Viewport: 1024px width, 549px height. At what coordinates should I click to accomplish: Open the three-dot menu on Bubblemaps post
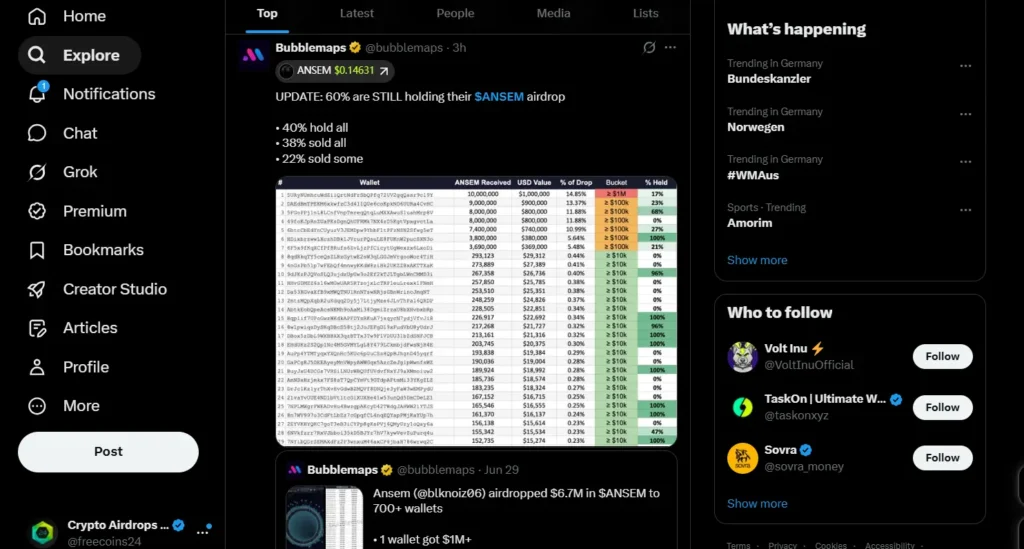pyautogui.click(x=670, y=47)
